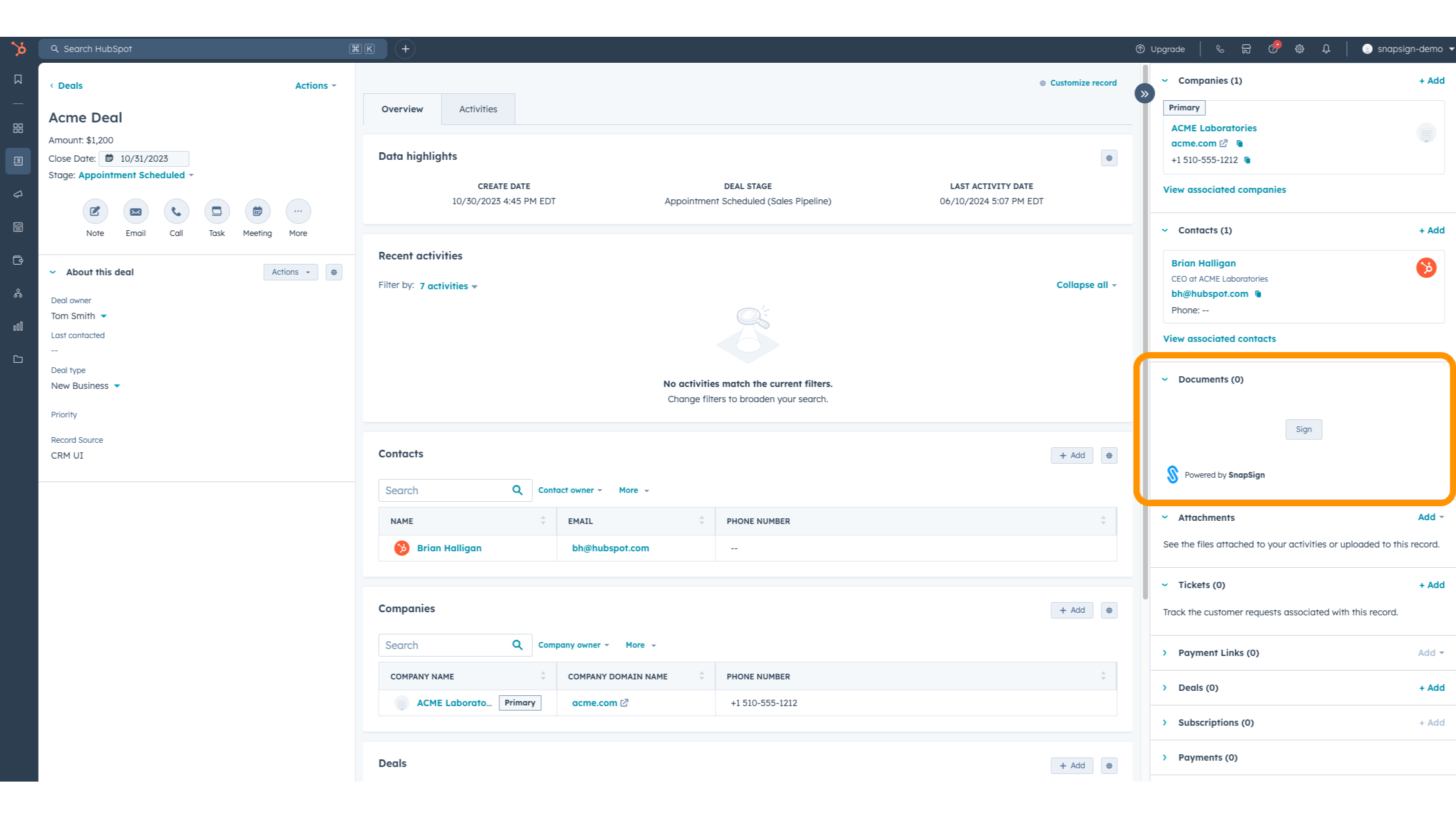The height and width of the screenshot is (819, 1456).
Task: Open the bookmarks icon in sidebar
Action: click(18, 79)
